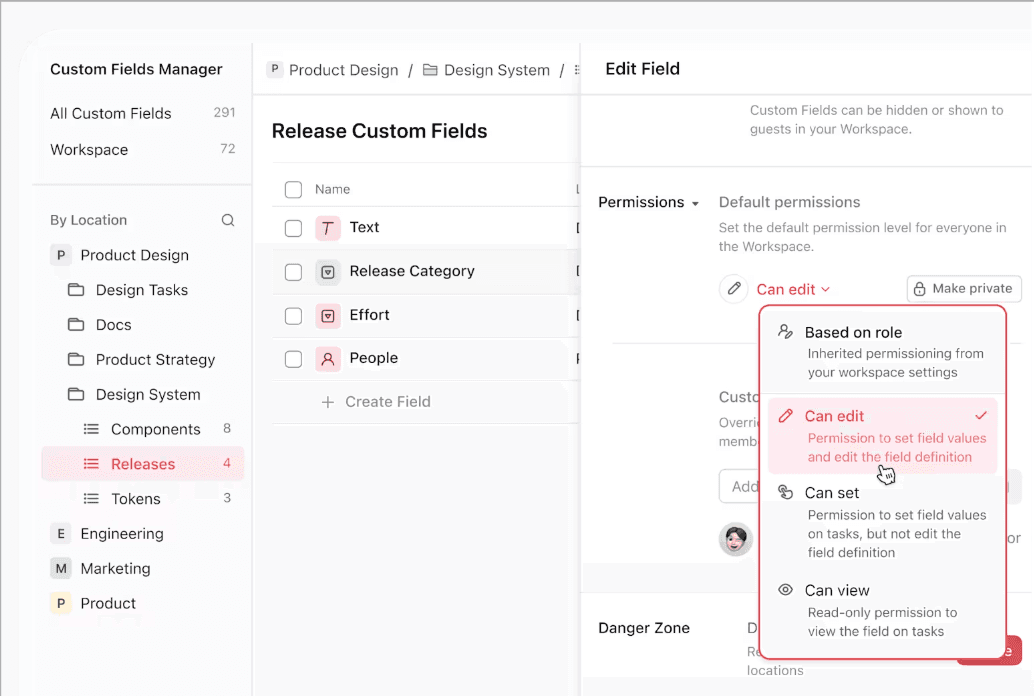Click the Name column header
Viewport: 1034px width, 696px height.
click(x=332, y=189)
